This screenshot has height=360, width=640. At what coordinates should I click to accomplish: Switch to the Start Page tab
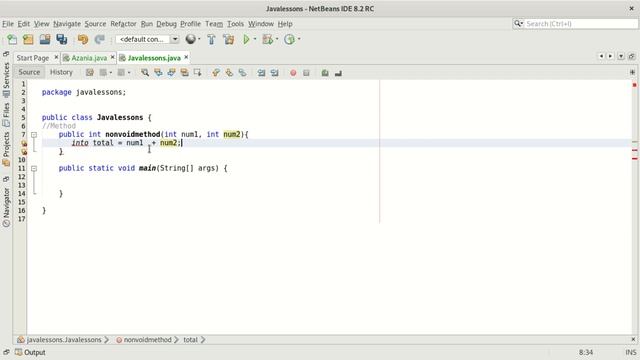(x=33, y=58)
